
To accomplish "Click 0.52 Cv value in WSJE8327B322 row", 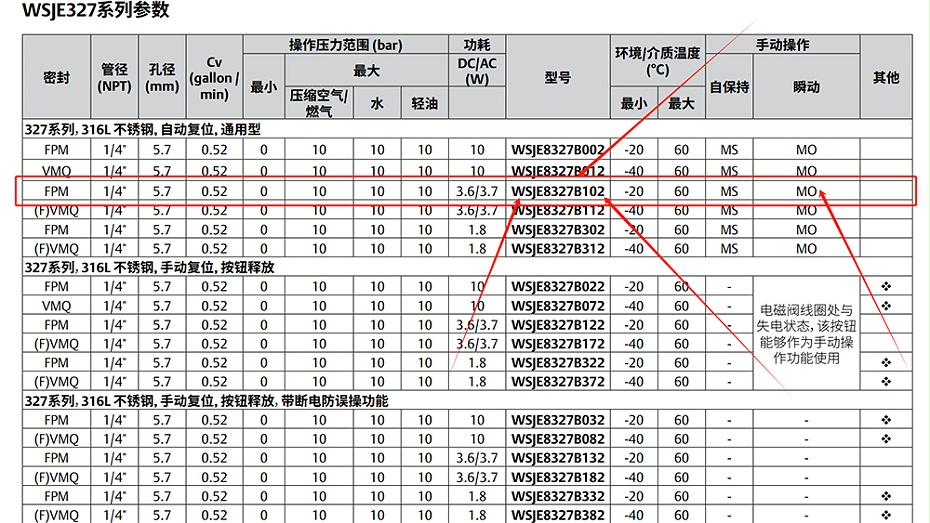I will point(214,363).
